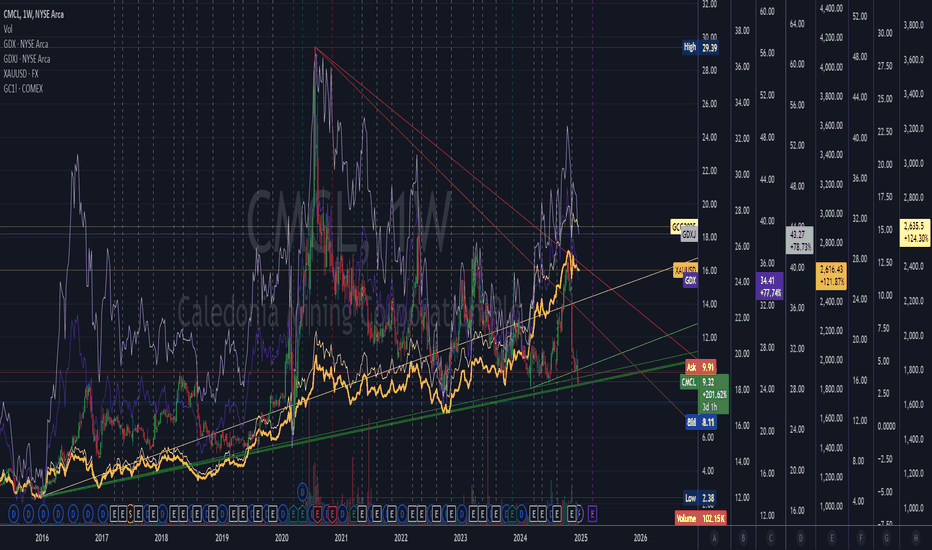Open the purple upcoming earnings E marker

point(592,514)
